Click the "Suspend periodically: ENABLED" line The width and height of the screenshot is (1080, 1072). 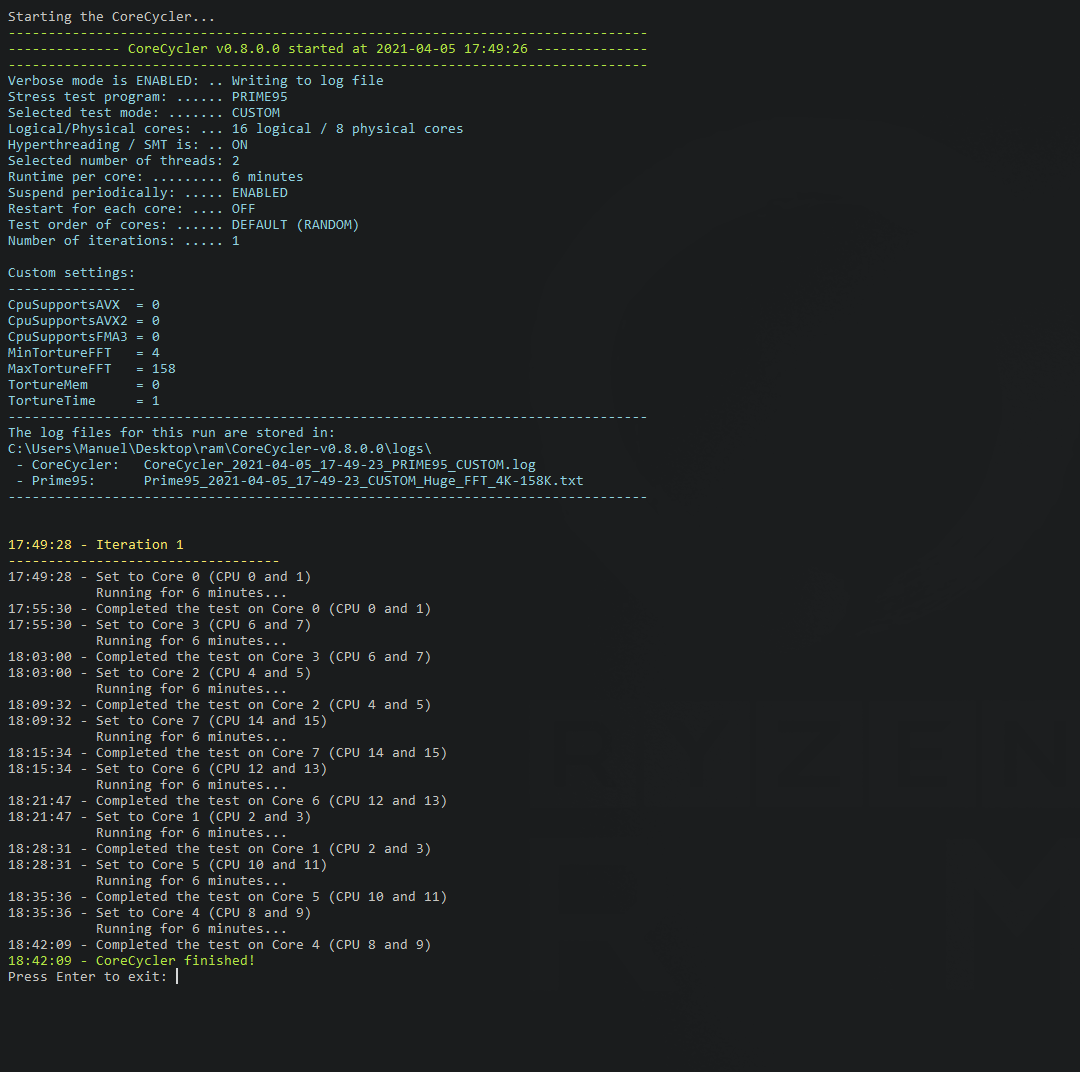click(x=147, y=193)
